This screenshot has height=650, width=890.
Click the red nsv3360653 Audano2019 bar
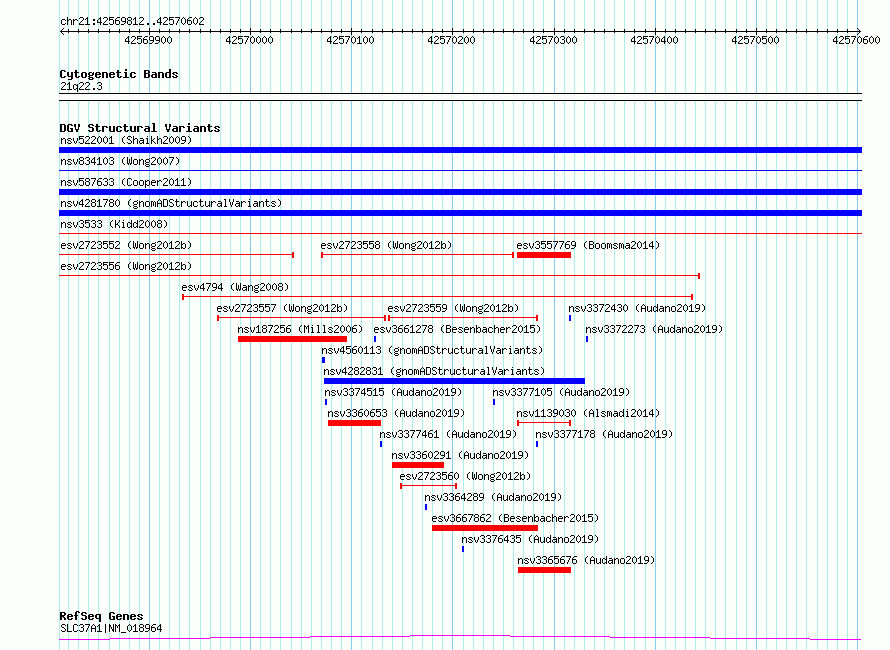354,423
